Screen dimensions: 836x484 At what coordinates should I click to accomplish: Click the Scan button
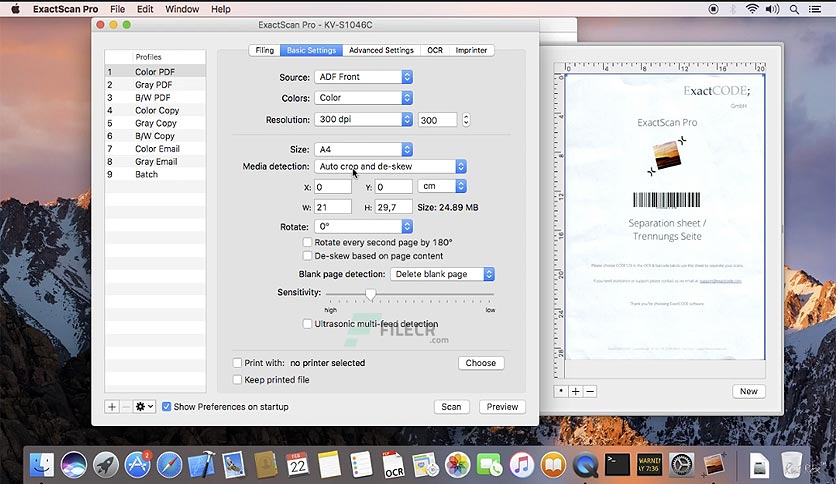pyautogui.click(x=451, y=407)
